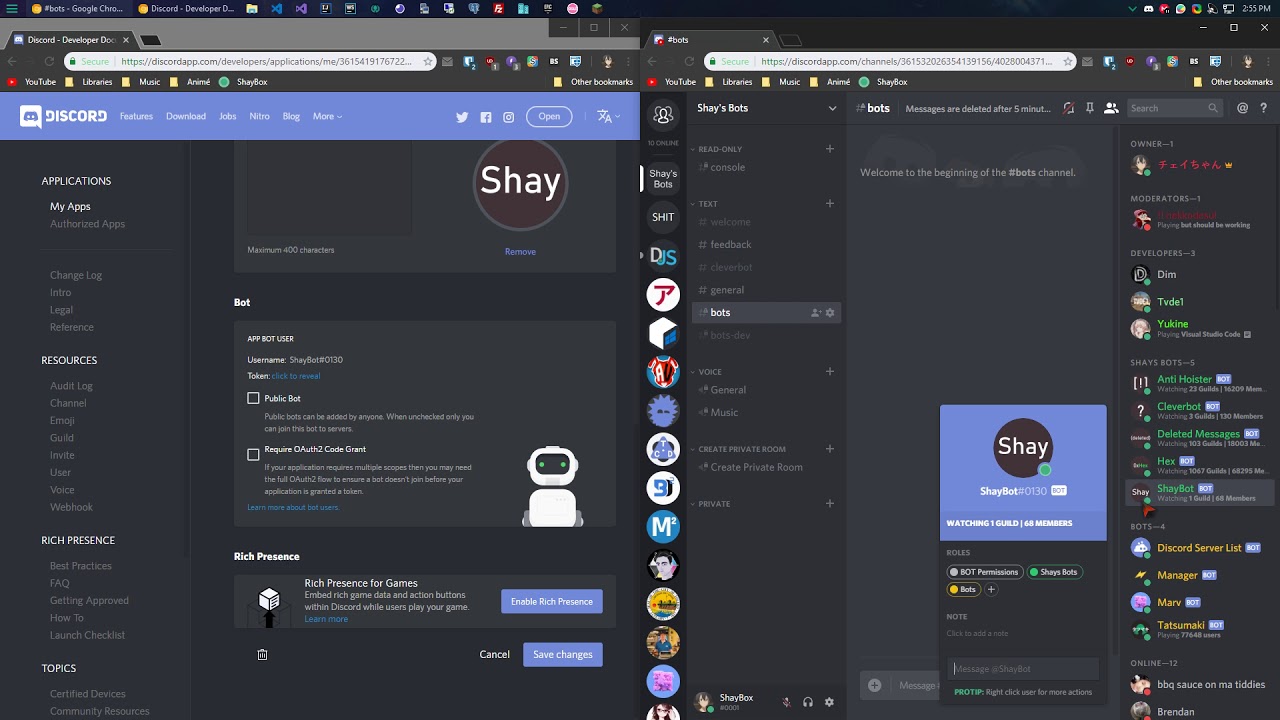Viewport: 1280px width, 720px height.
Task: Open the Blog nav item
Action: click(x=291, y=116)
